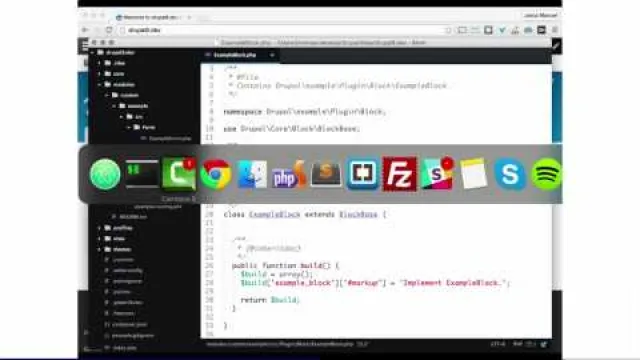This screenshot has width=640, height=360.
Task: Reload the page in the browser
Action: 109,30
